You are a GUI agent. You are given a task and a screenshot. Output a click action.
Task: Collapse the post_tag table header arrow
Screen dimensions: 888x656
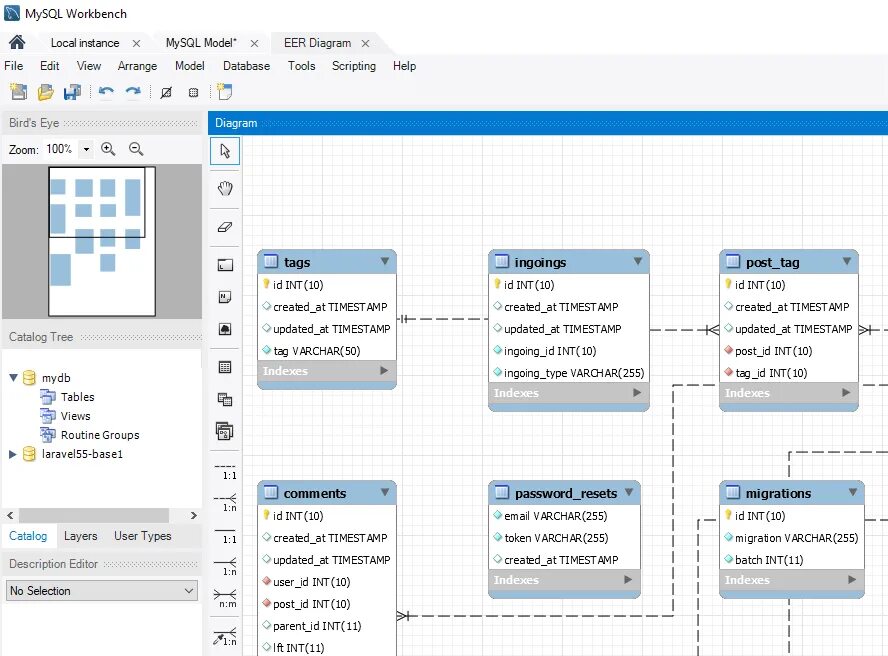coord(847,261)
